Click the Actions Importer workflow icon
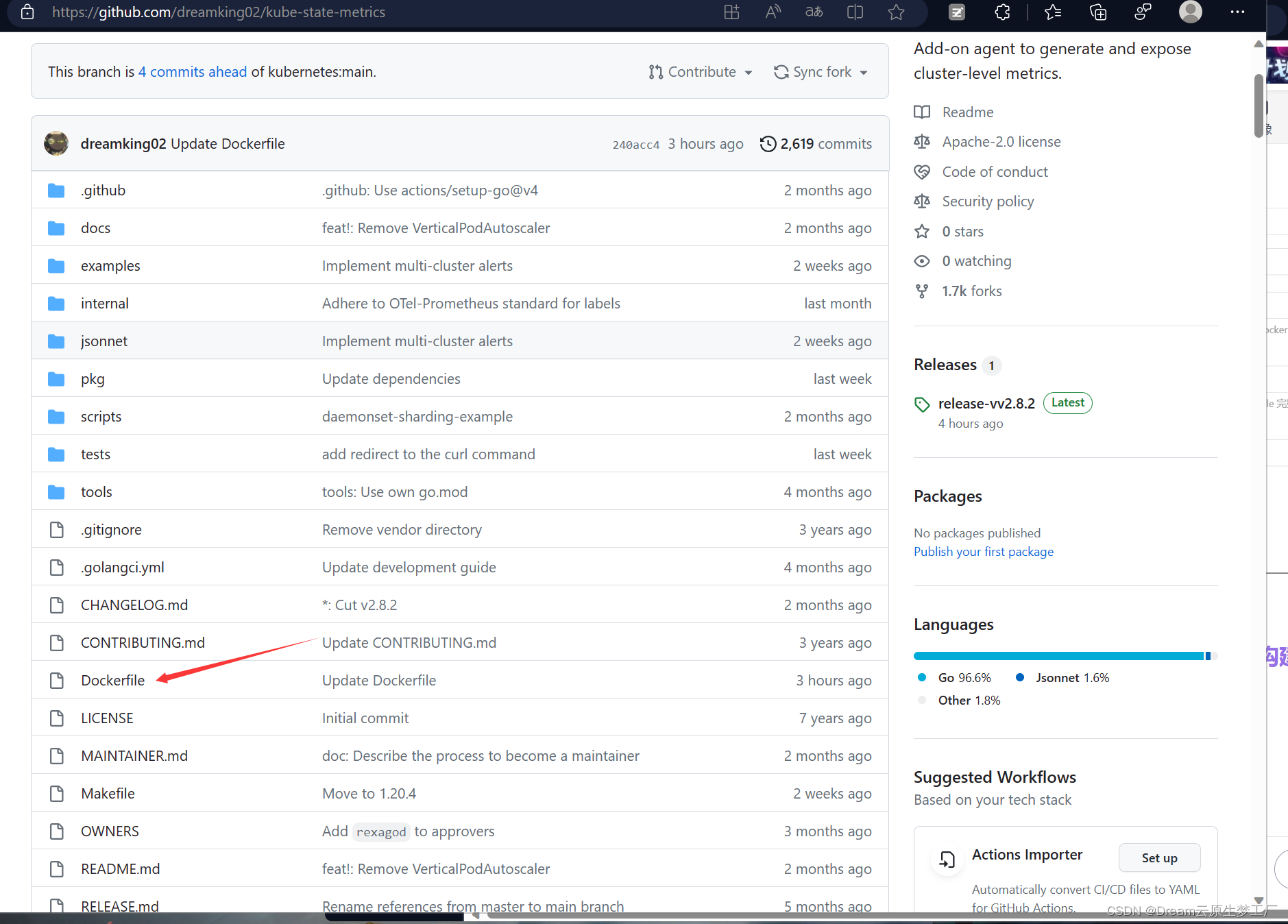 947,859
